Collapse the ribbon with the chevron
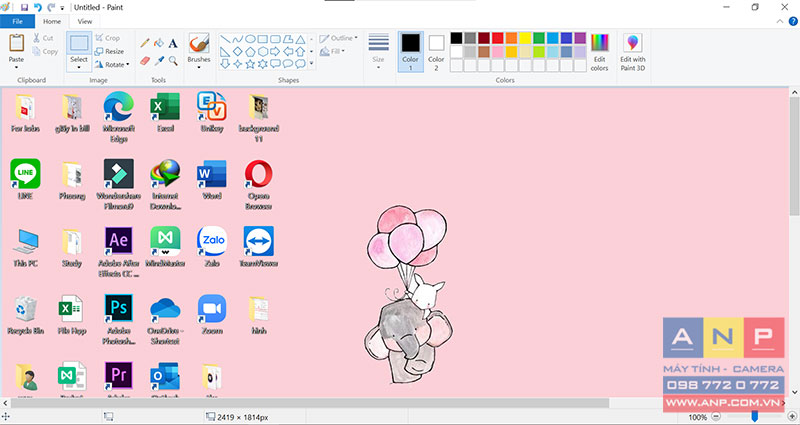 [780, 21]
